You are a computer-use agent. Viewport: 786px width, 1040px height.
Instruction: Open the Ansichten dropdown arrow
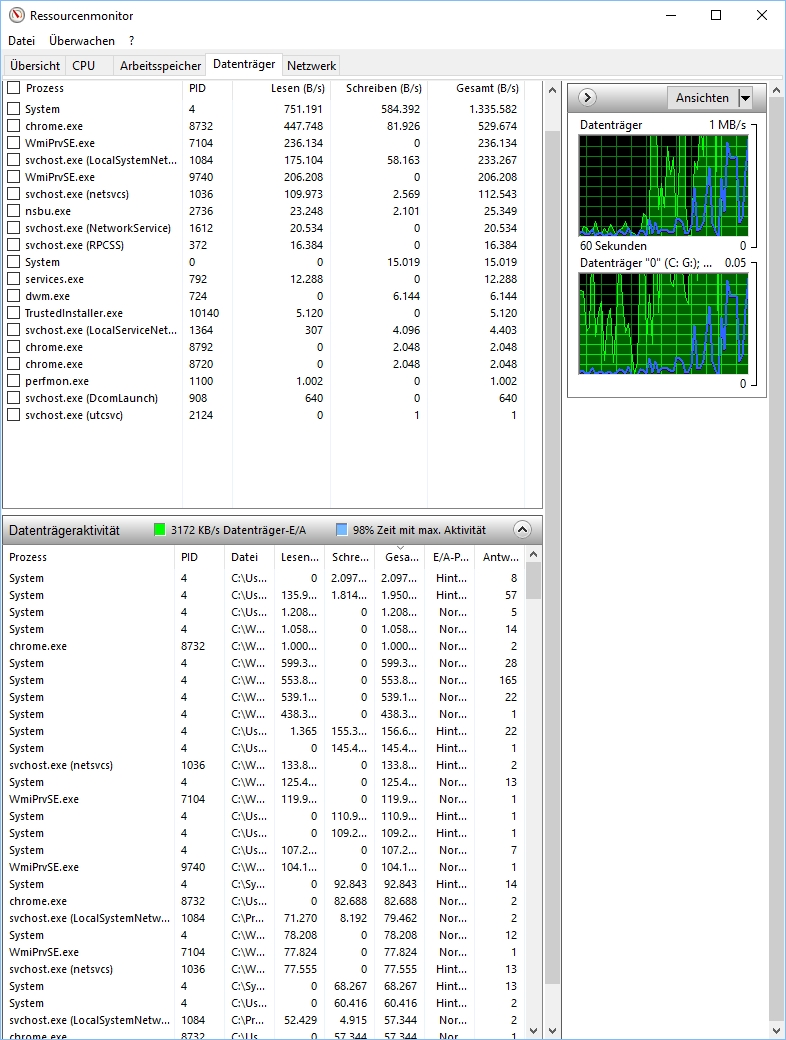tap(746, 98)
